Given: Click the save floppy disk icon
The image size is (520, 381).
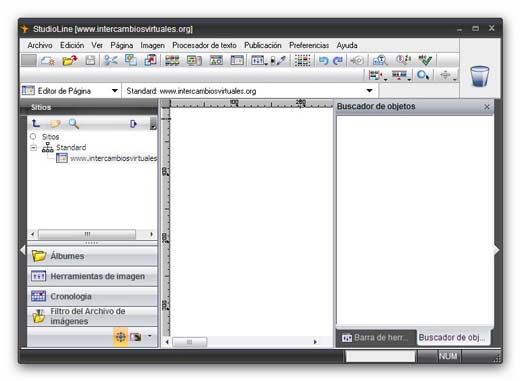Looking at the screenshot, I should click(x=90, y=60).
